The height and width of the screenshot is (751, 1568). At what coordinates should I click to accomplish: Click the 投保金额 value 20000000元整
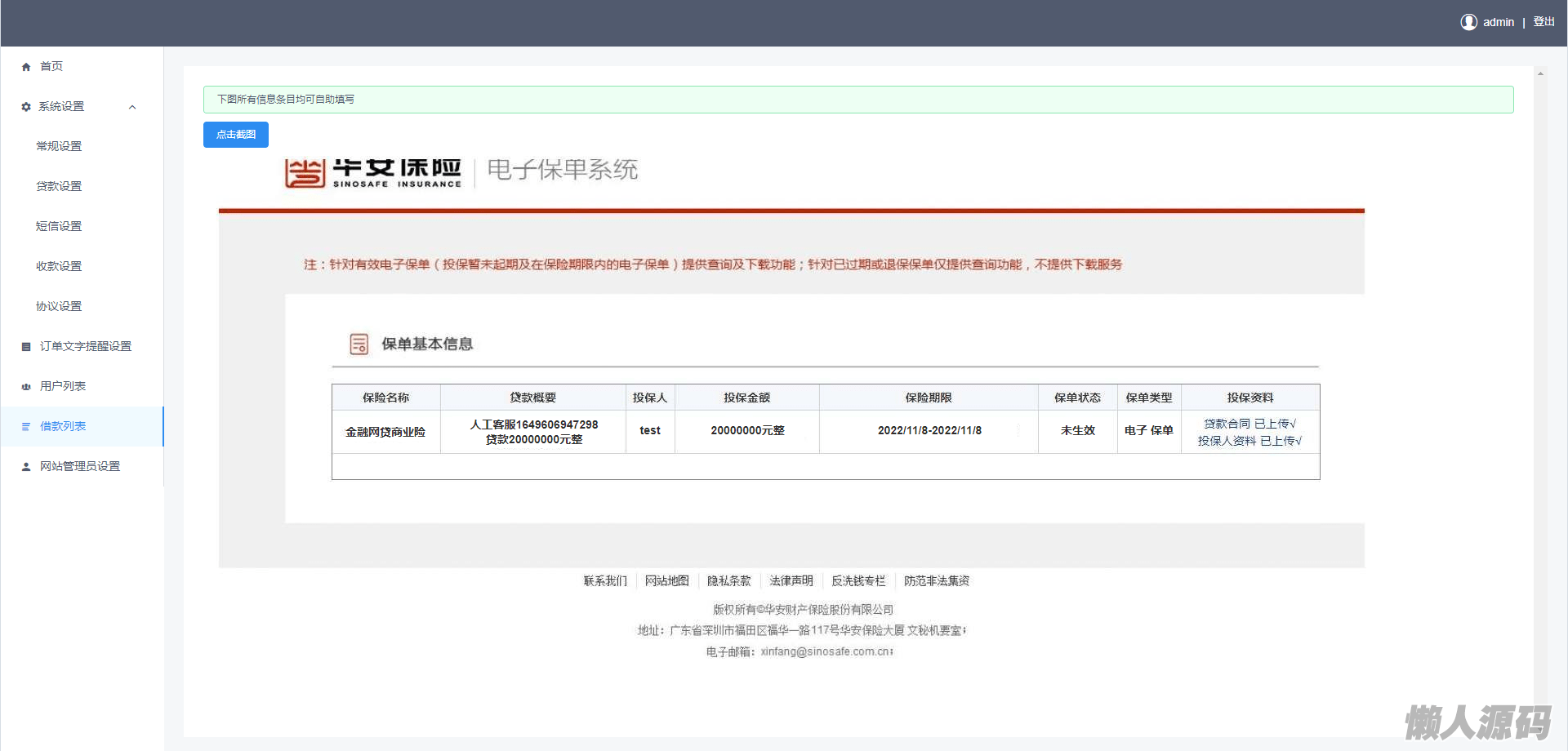(747, 431)
